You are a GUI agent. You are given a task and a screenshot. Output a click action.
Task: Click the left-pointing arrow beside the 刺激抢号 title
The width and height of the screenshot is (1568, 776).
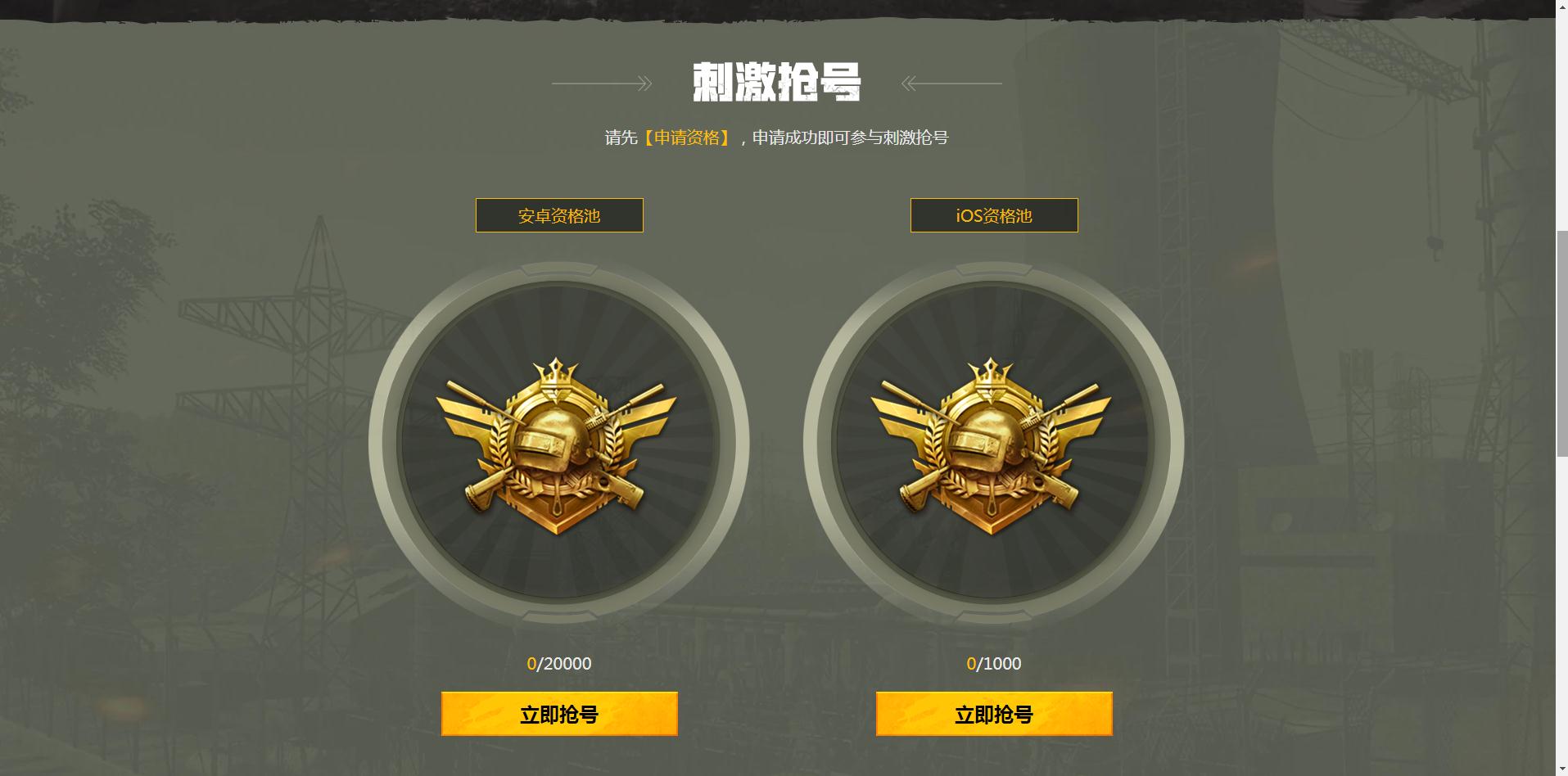click(x=951, y=83)
